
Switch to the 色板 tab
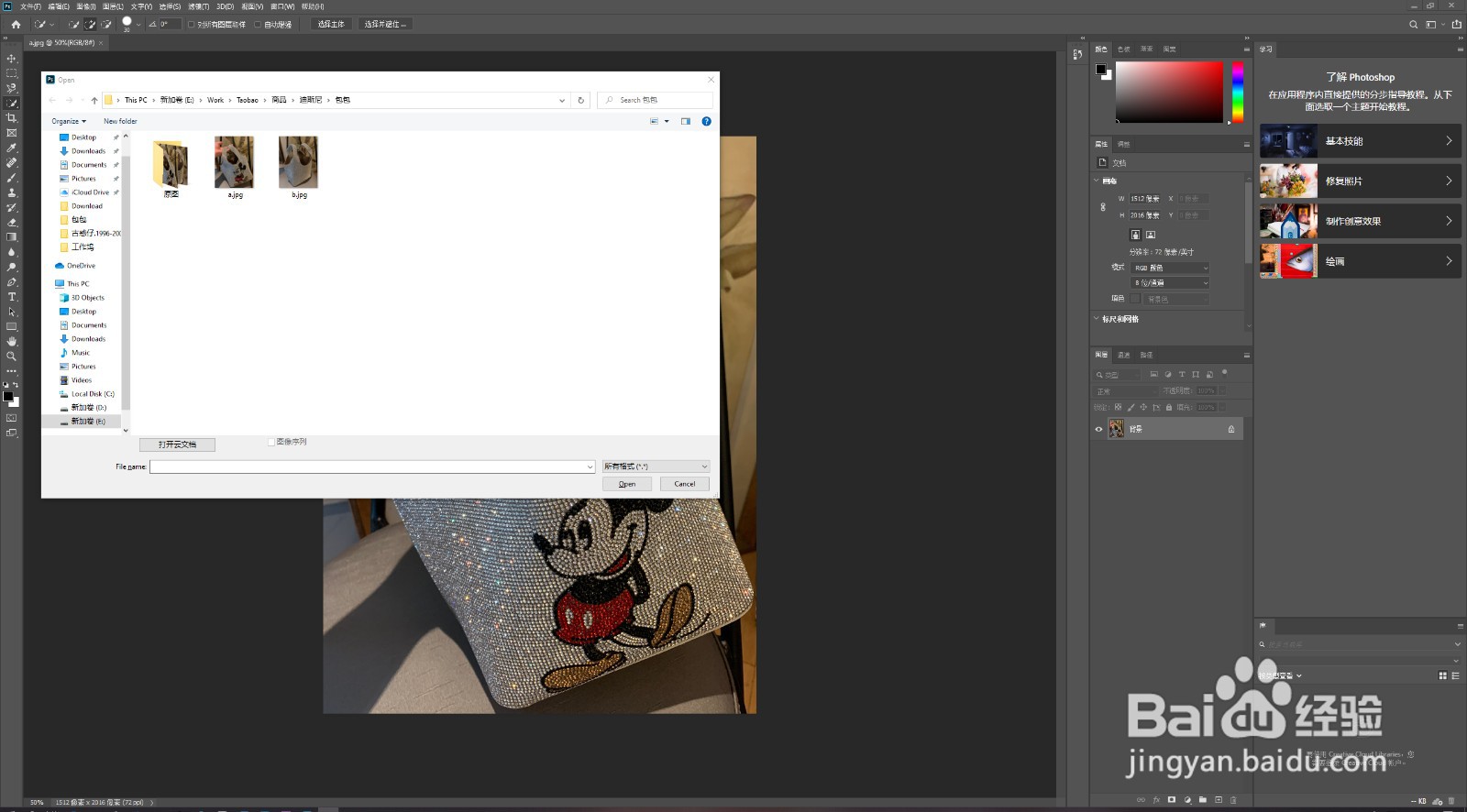click(1123, 49)
